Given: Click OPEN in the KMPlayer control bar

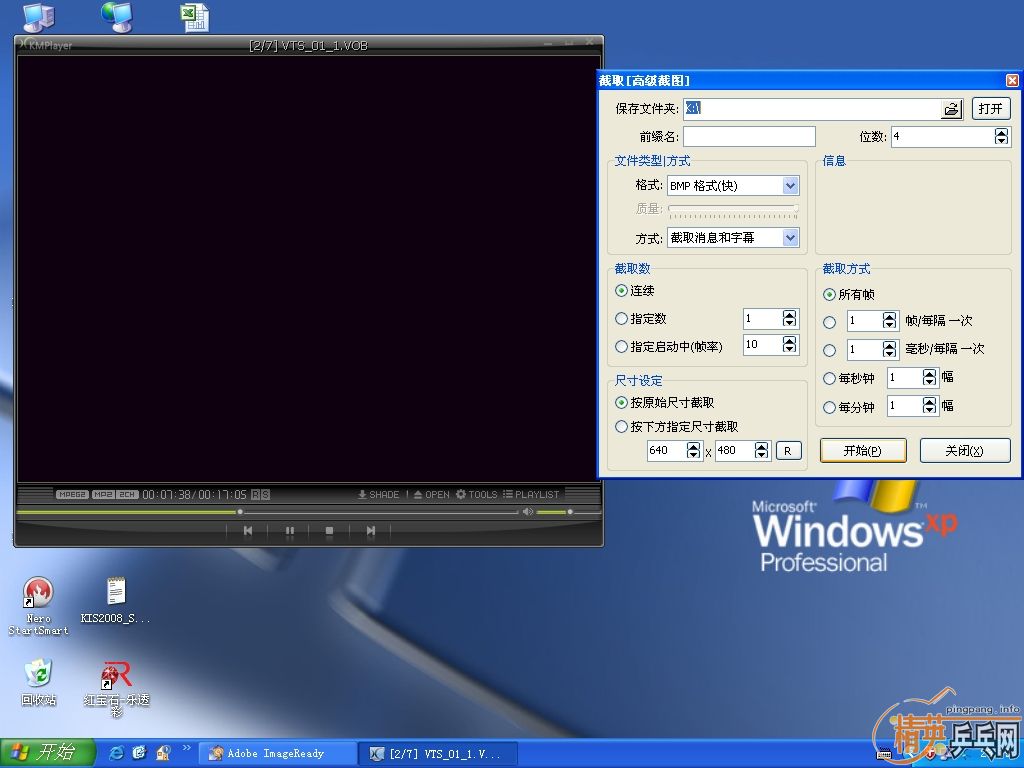Looking at the screenshot, I should coord(432,494).
